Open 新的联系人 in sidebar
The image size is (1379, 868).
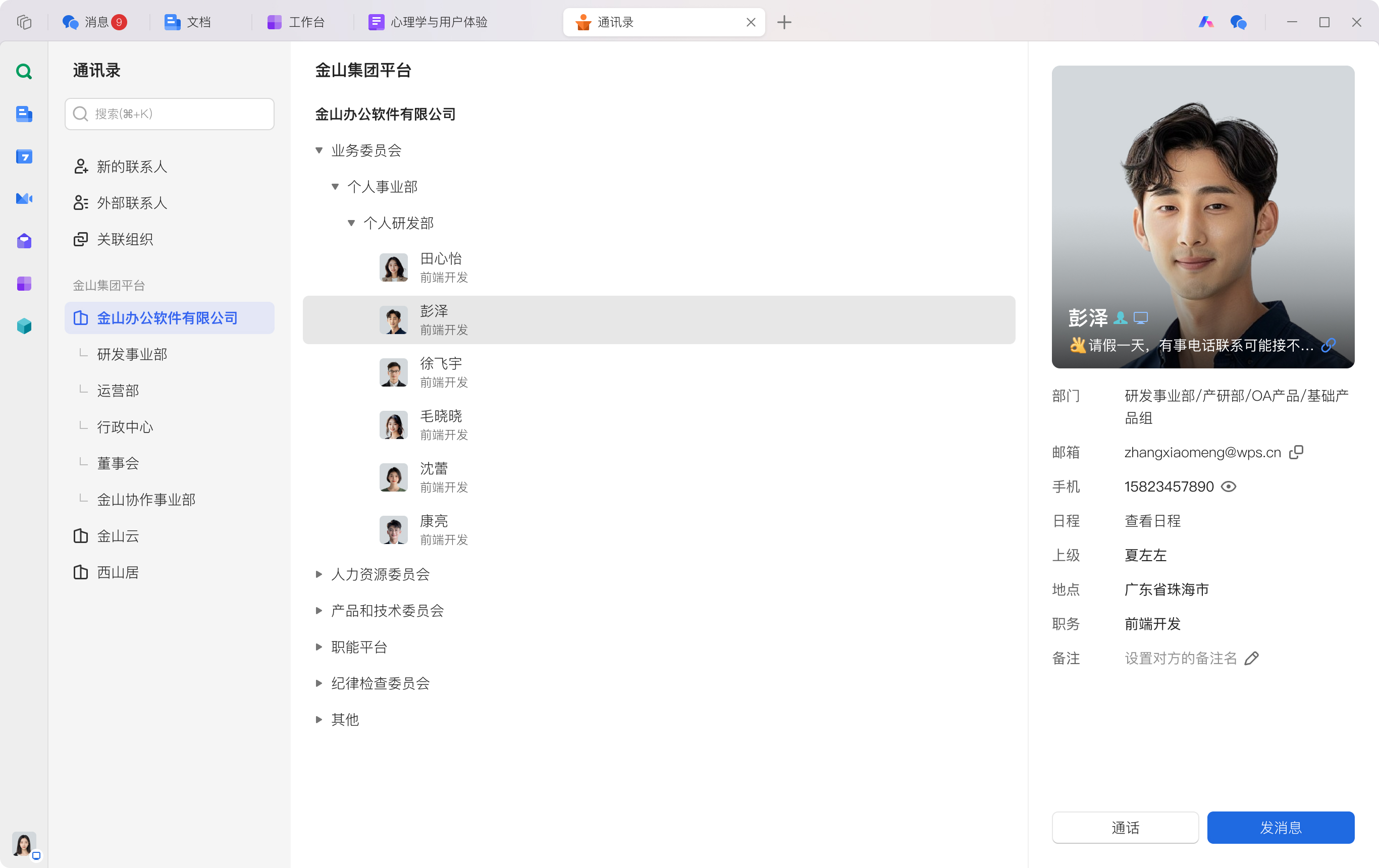(169, 167)
